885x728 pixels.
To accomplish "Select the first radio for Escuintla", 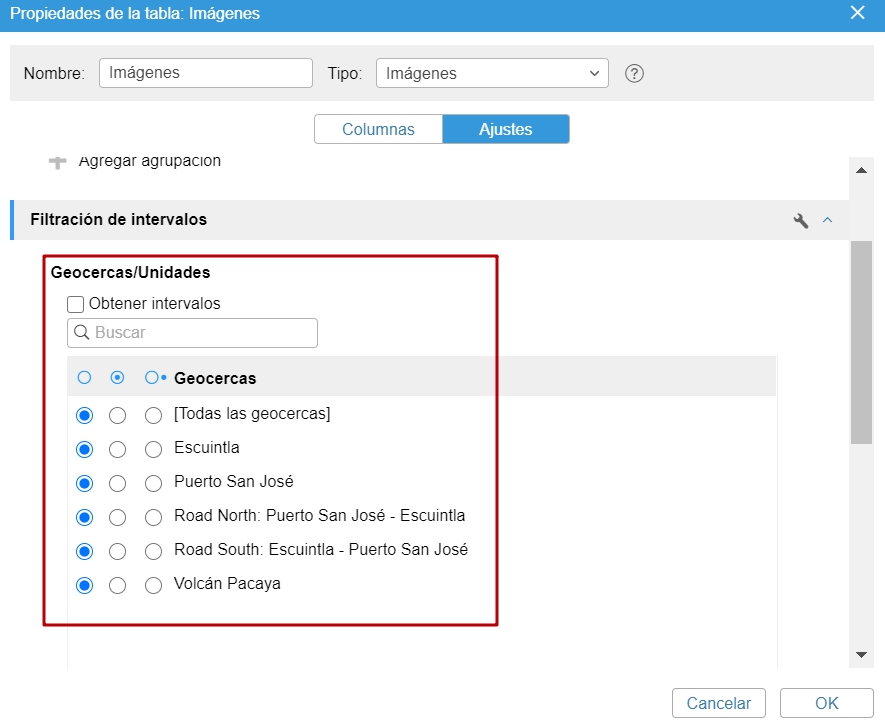I will 84,448.
